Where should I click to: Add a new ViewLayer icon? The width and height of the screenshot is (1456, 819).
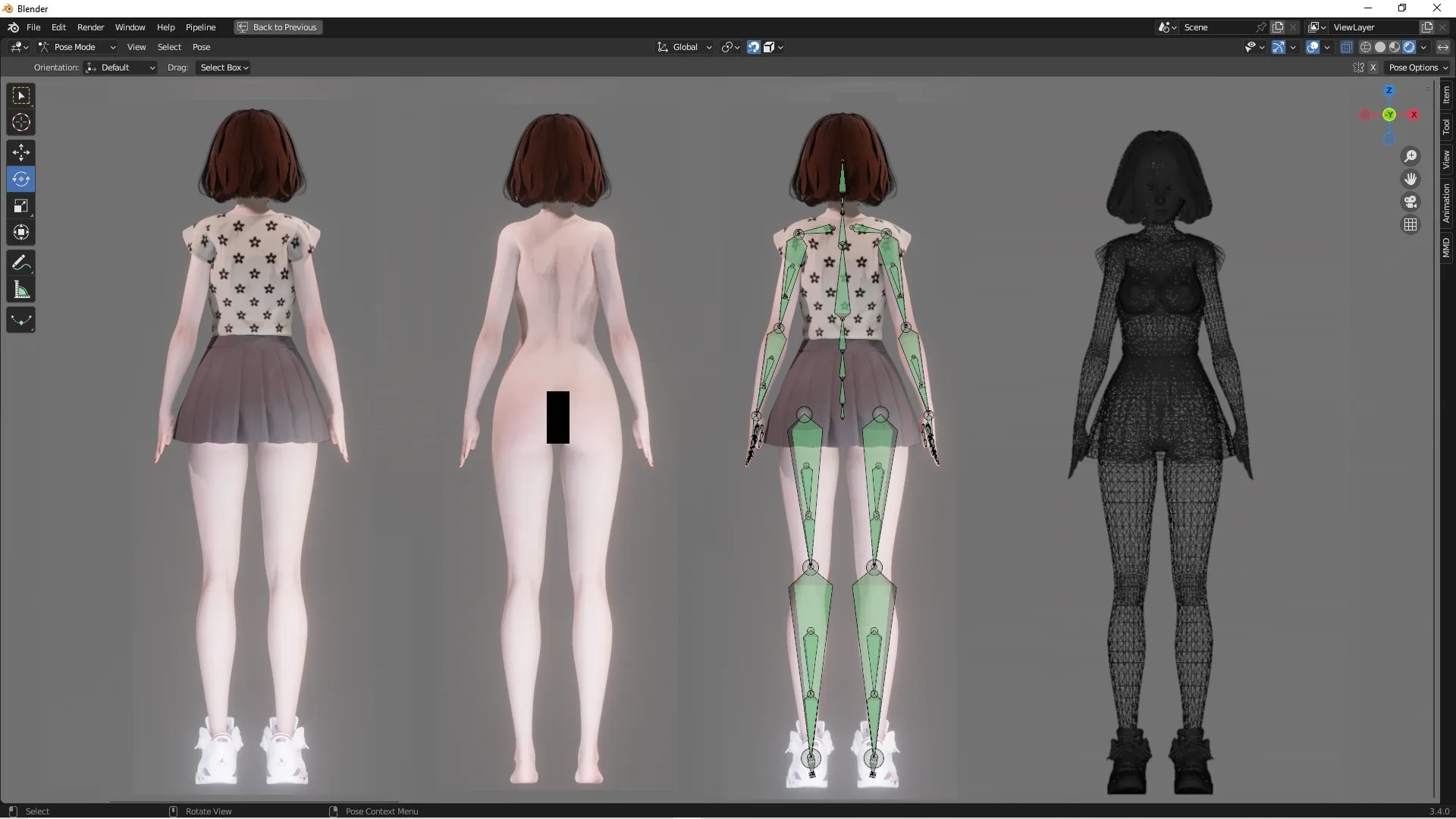[x=1427, y=27]
